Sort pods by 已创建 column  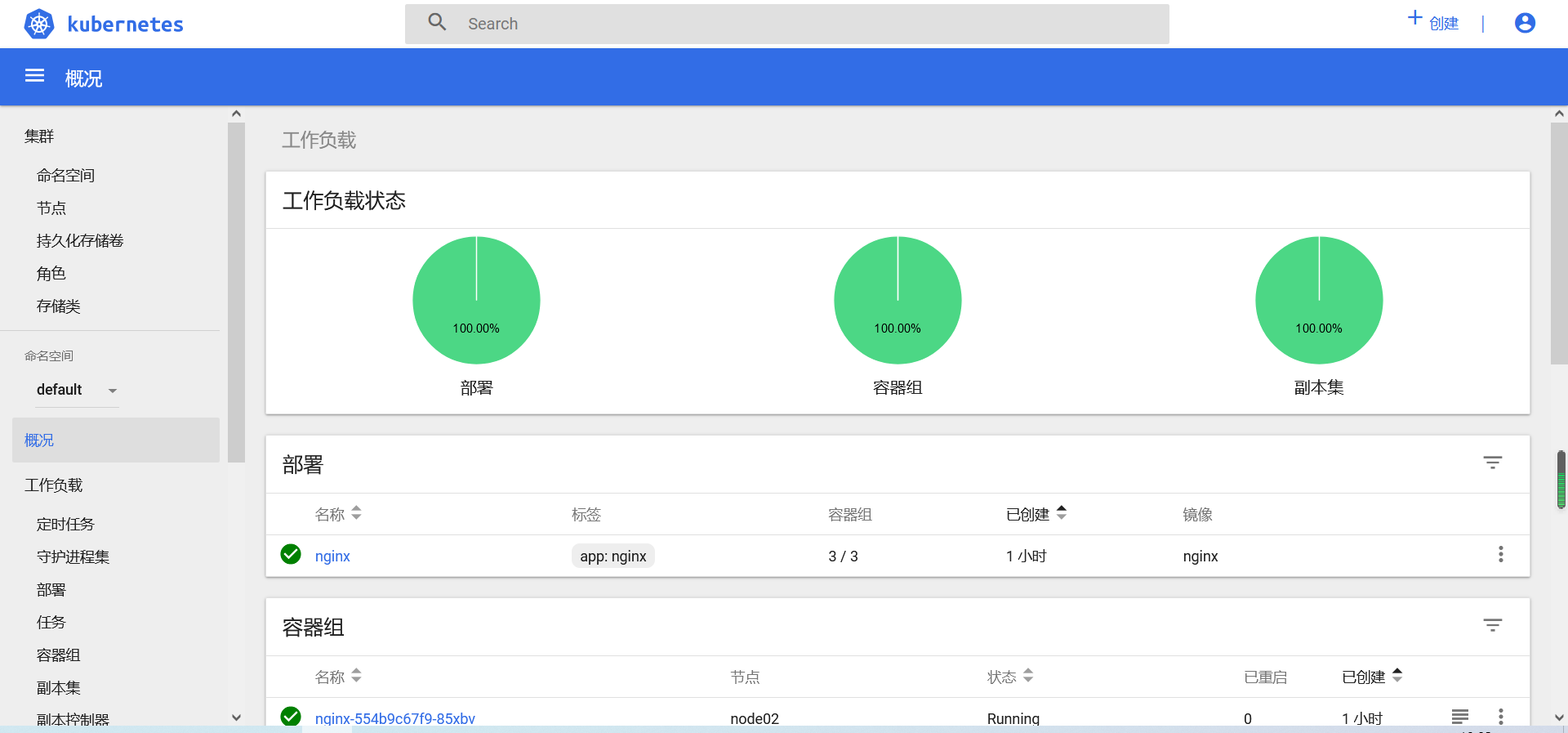(1372, 677)
